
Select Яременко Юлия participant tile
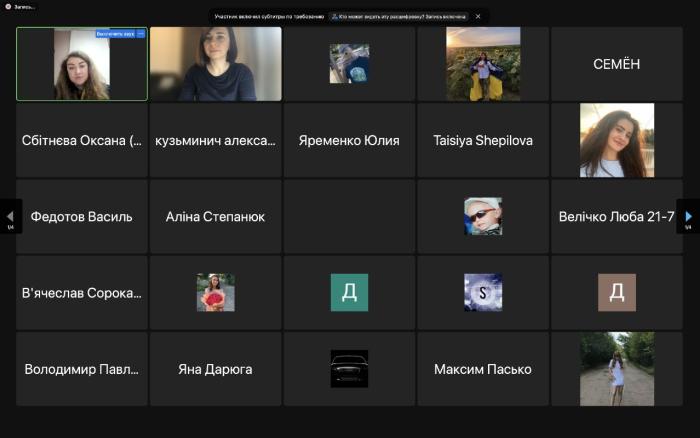click(x=349, y=140)
